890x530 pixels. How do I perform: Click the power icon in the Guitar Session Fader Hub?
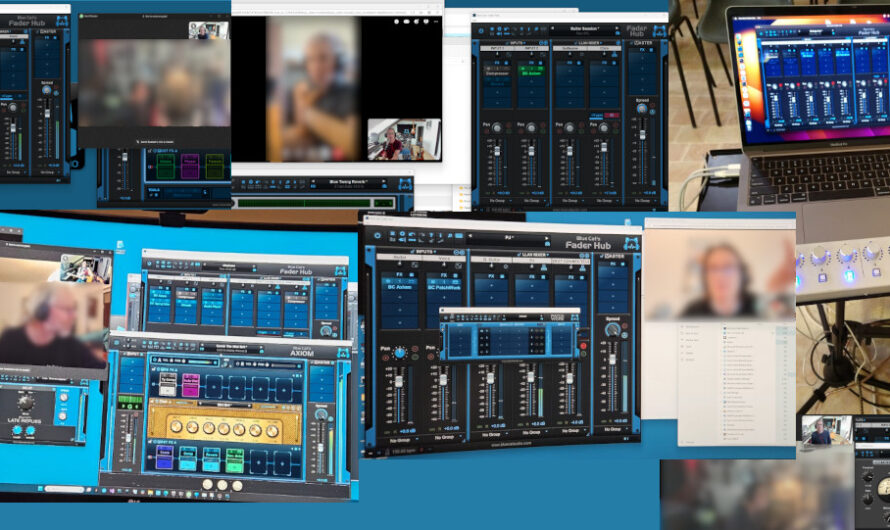(481, 31)
